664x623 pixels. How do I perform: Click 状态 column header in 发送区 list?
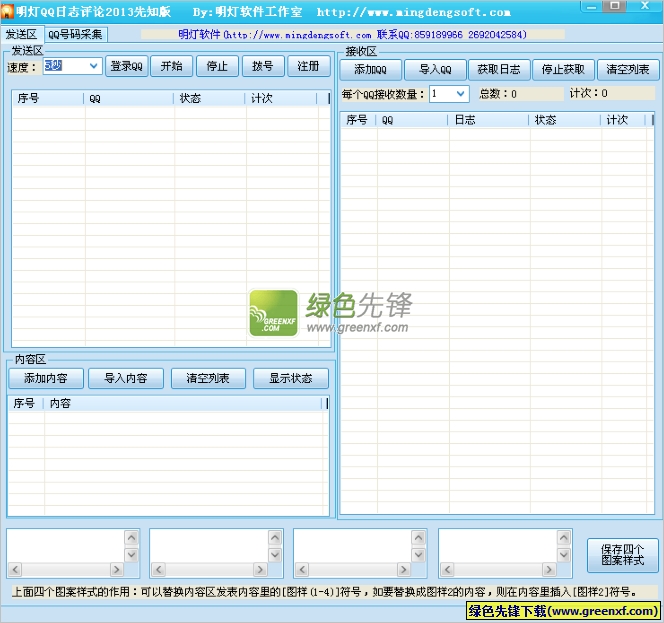tap(209, 99)
